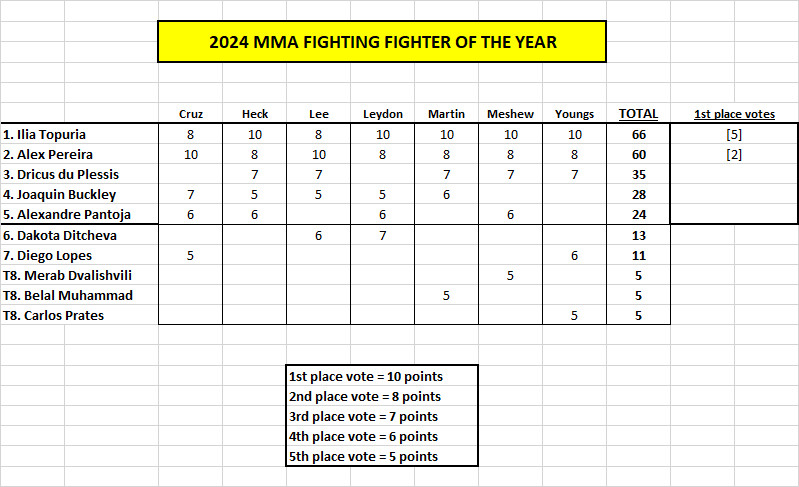Click Dricus du Plessis total 35

click(x=638, y=175)
